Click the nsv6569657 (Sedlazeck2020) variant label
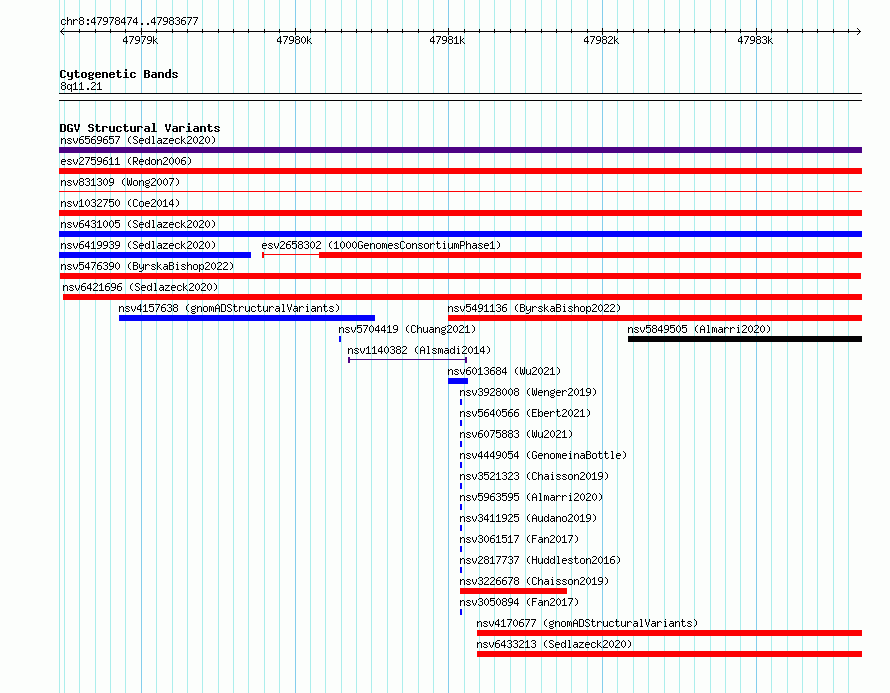This screenshot has width=890, height=693. coord(138,140)
